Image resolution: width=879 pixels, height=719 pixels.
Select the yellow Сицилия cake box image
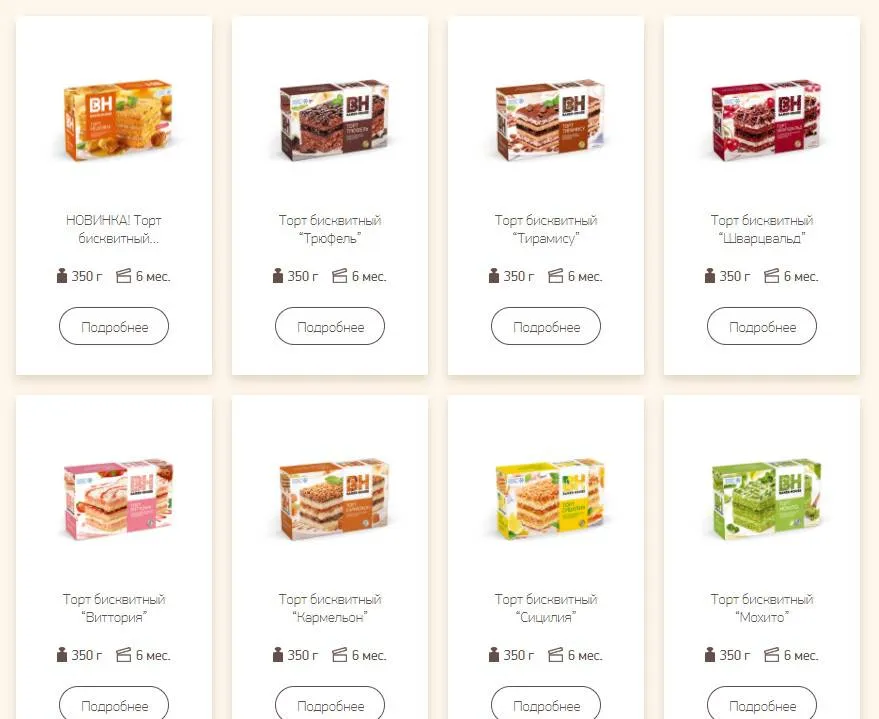(550, 500)
